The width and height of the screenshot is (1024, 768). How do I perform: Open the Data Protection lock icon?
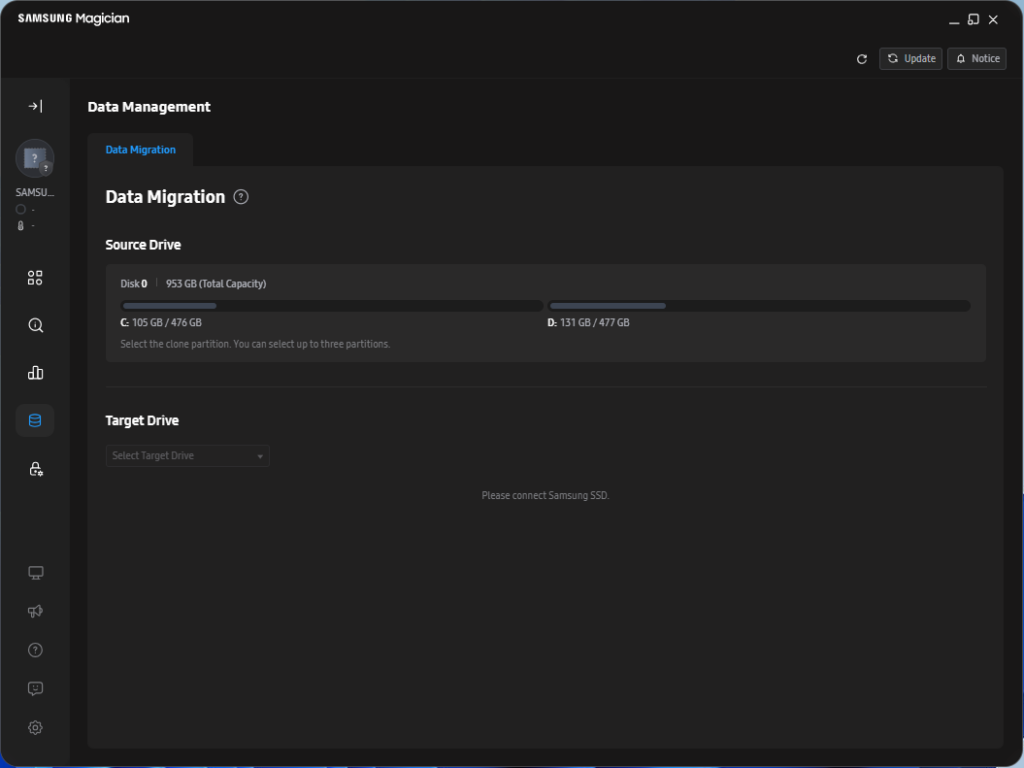(35, 468)
